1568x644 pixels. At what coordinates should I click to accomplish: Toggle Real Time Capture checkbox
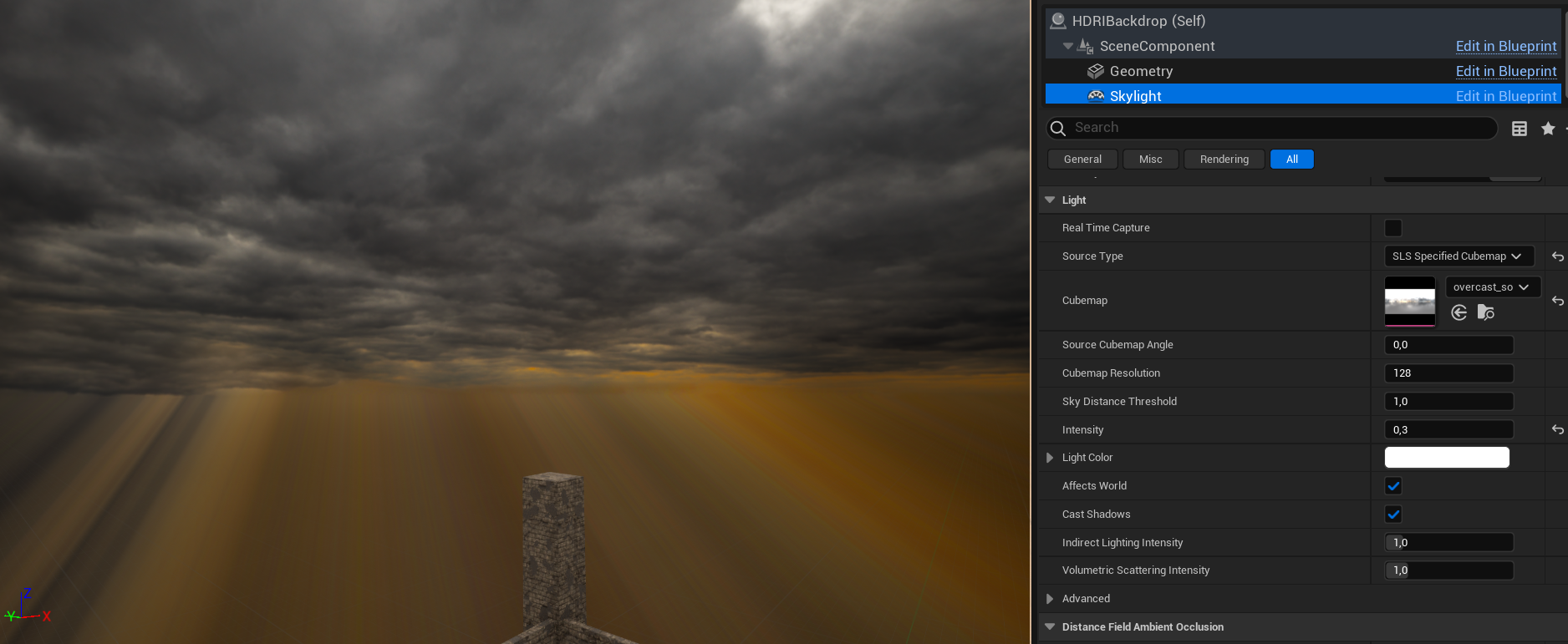click(x=1393, y=228)
